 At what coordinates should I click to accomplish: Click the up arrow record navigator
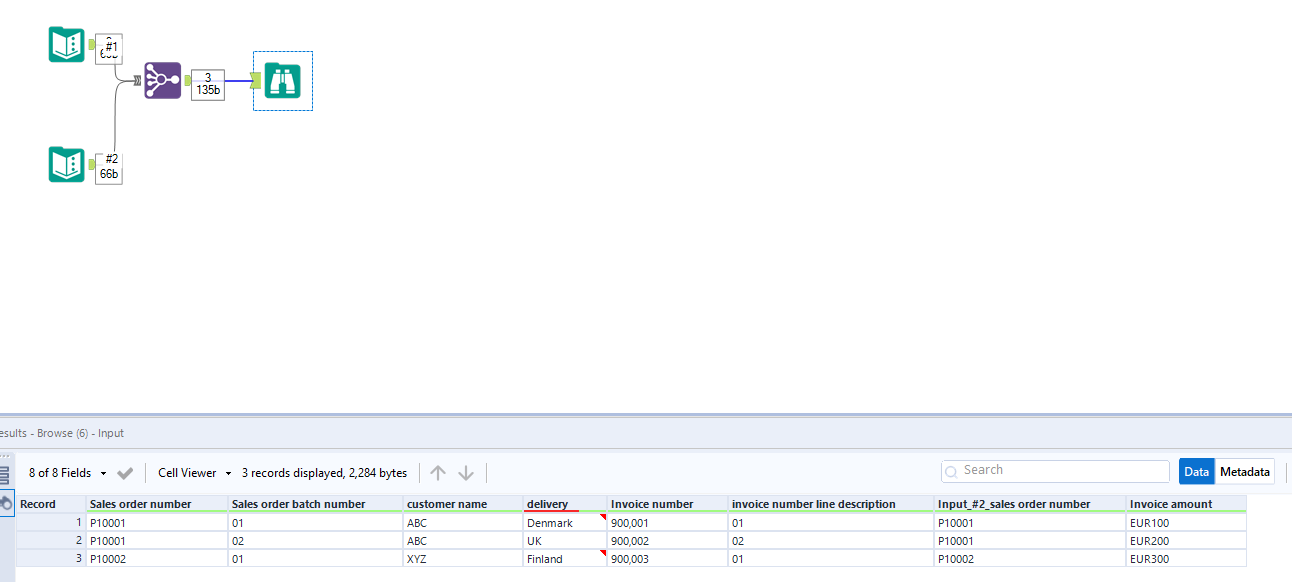[437, 472]
